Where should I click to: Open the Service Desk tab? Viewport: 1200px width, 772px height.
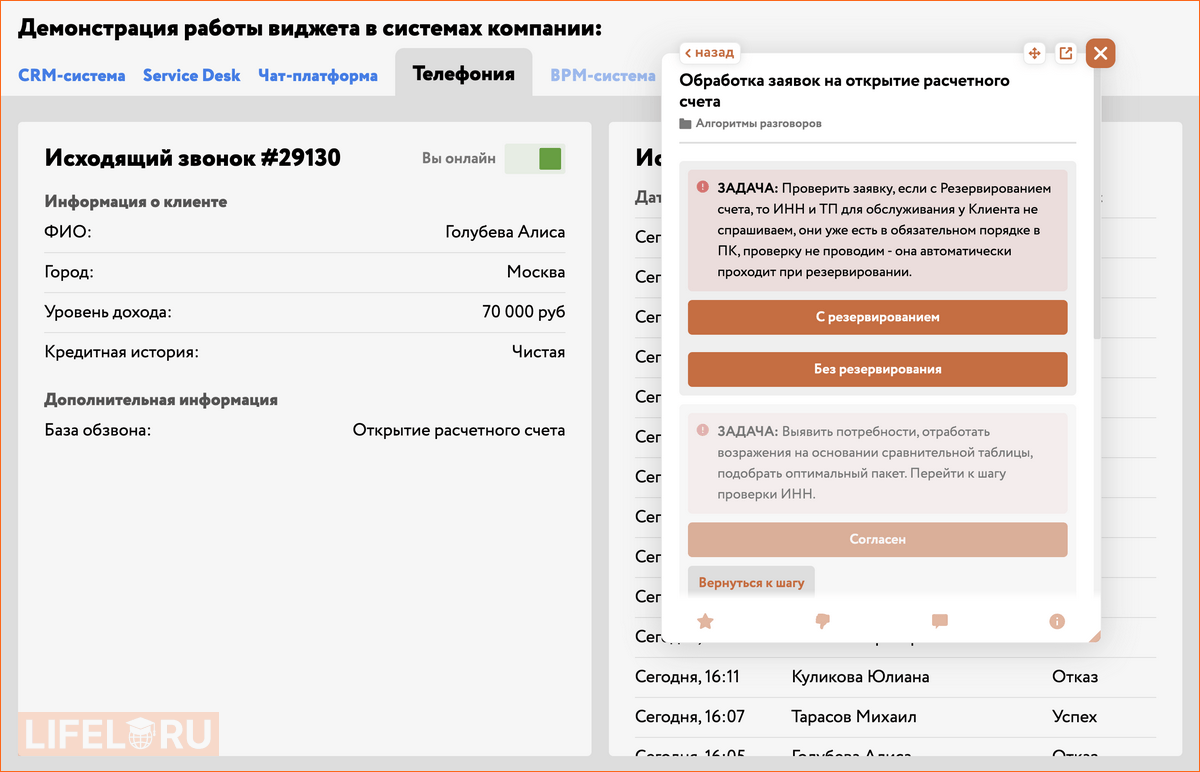pyautogui.click(x=191, y=75)
